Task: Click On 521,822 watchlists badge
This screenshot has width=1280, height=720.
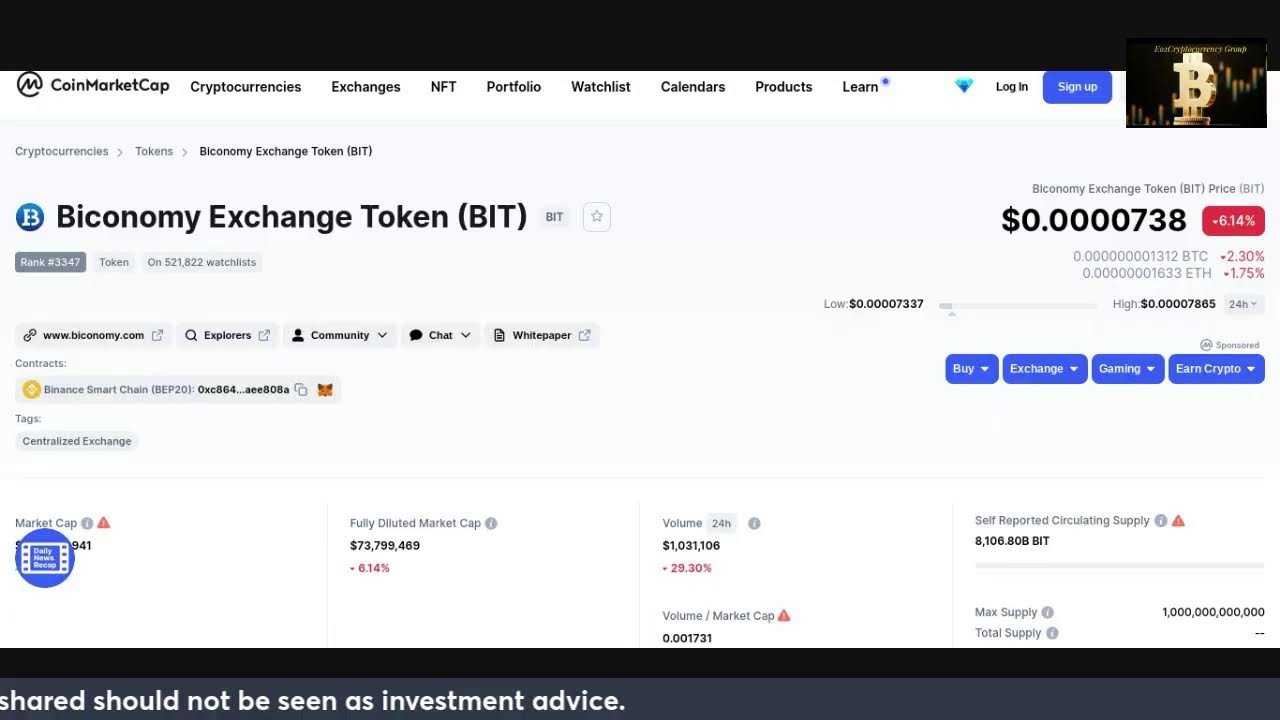Action: (x=202, y=262)
